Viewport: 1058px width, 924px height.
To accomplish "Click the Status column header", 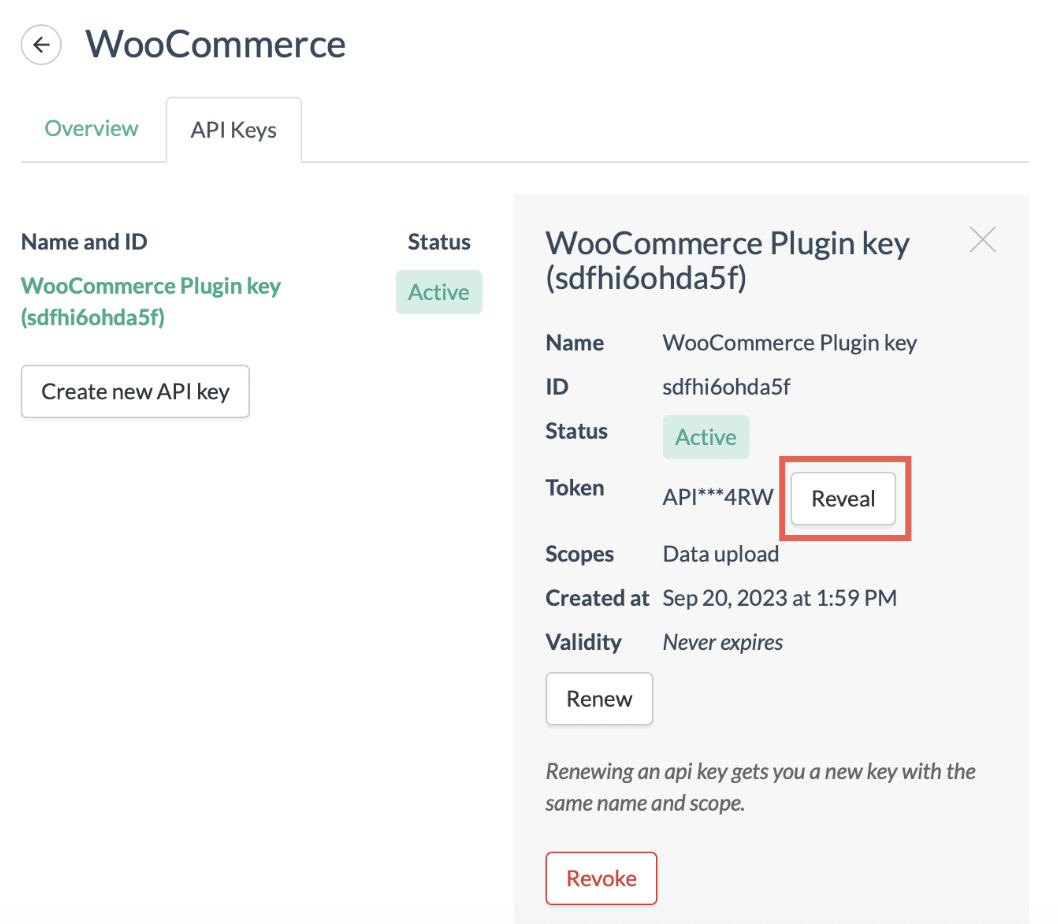I will [438, 241].
